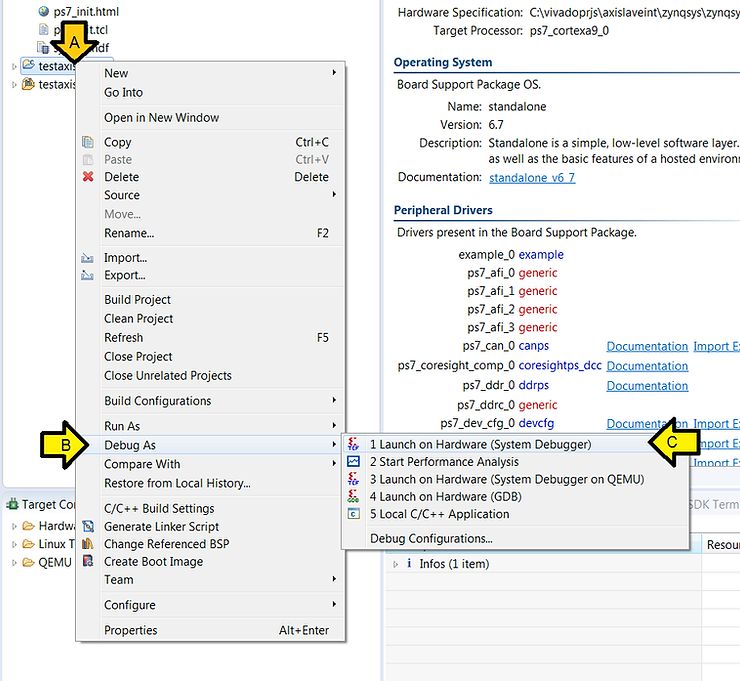Click the Create Boot Image icon

pos(88,561)
